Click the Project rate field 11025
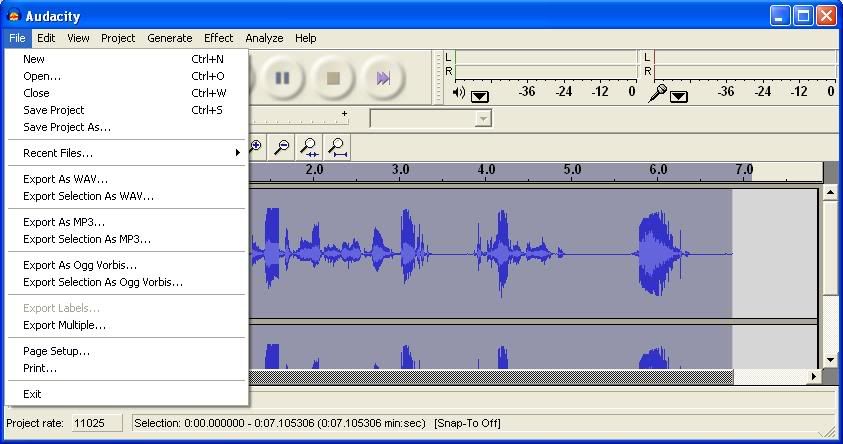This screenshot has width=843, height=444. pos(97,423)
